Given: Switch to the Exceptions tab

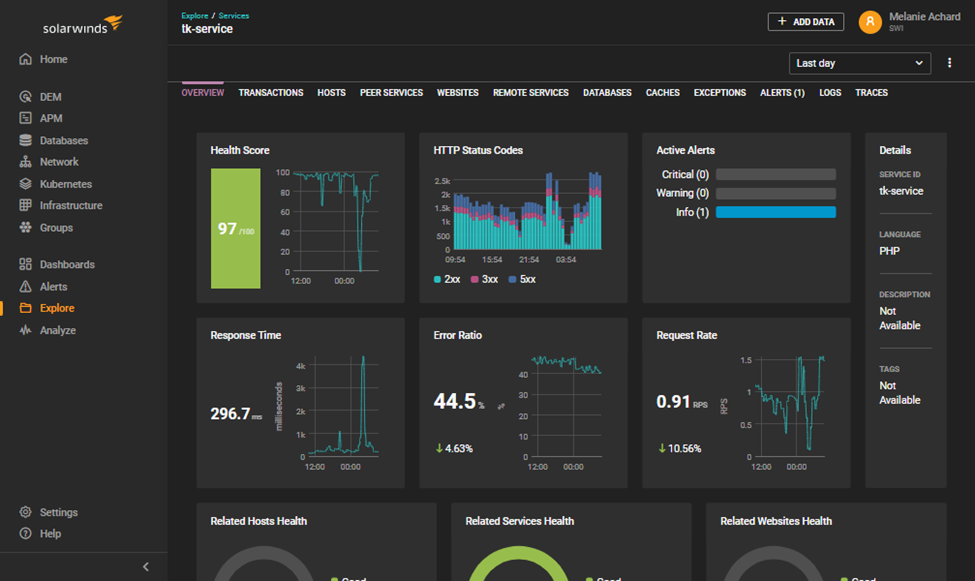Looking at the screenshot, I should click(x=719, y=93).
